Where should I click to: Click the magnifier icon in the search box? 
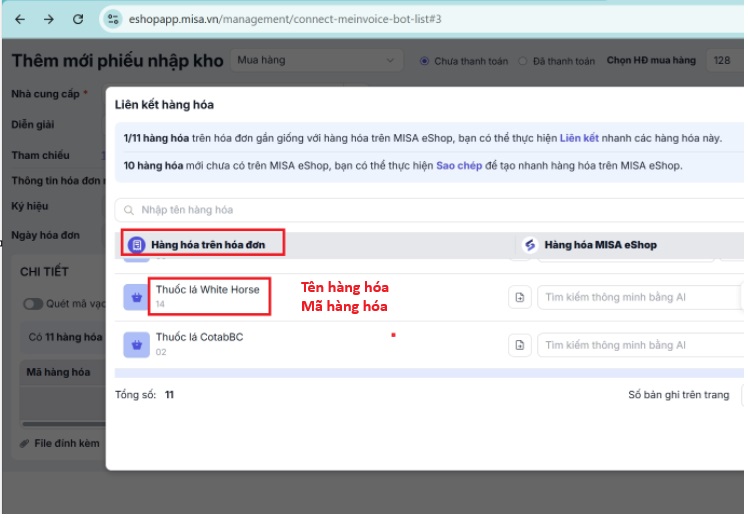[129, 210]
